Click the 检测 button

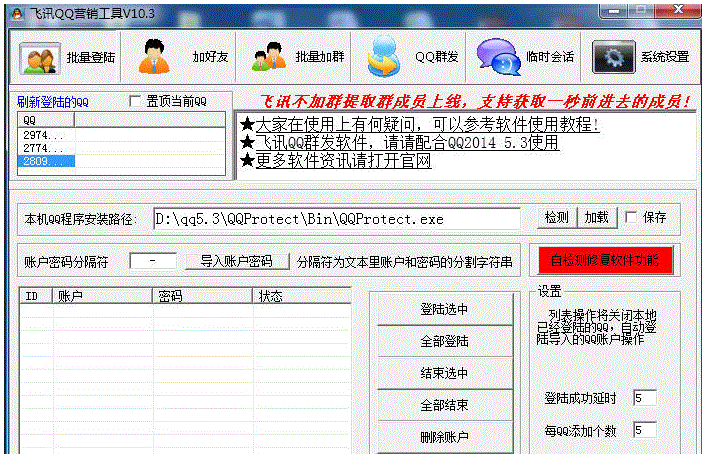click(x=557, y=218)
